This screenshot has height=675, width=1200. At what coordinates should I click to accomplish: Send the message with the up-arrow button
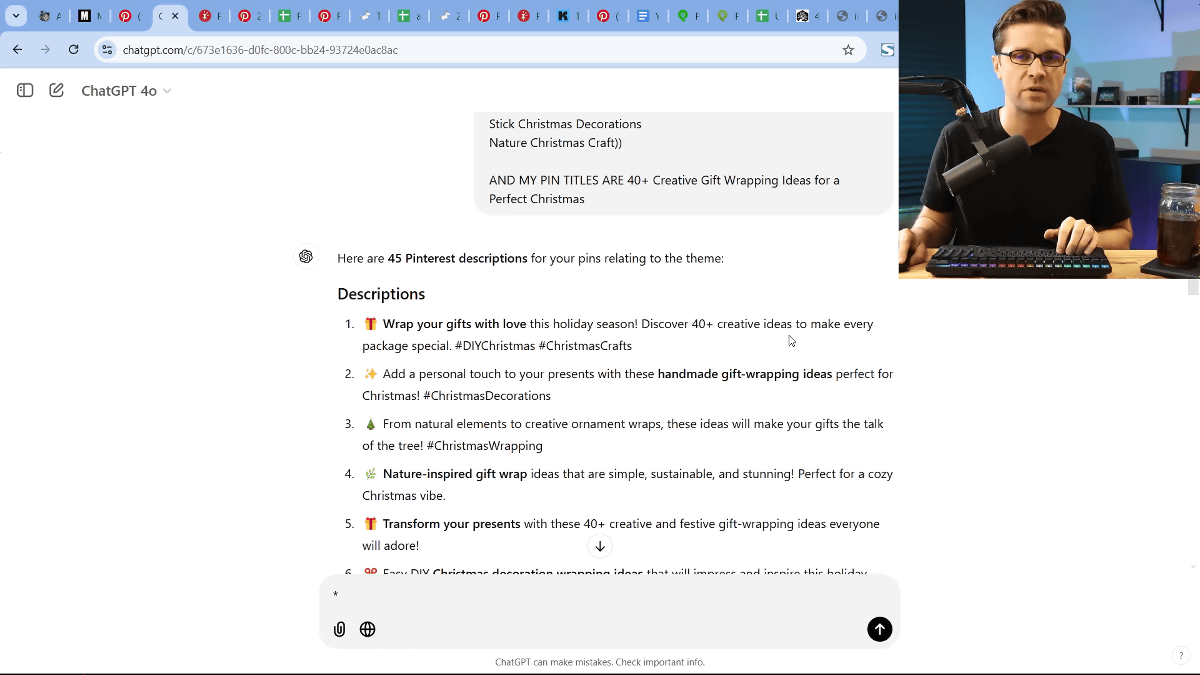[x=879, y=629]
